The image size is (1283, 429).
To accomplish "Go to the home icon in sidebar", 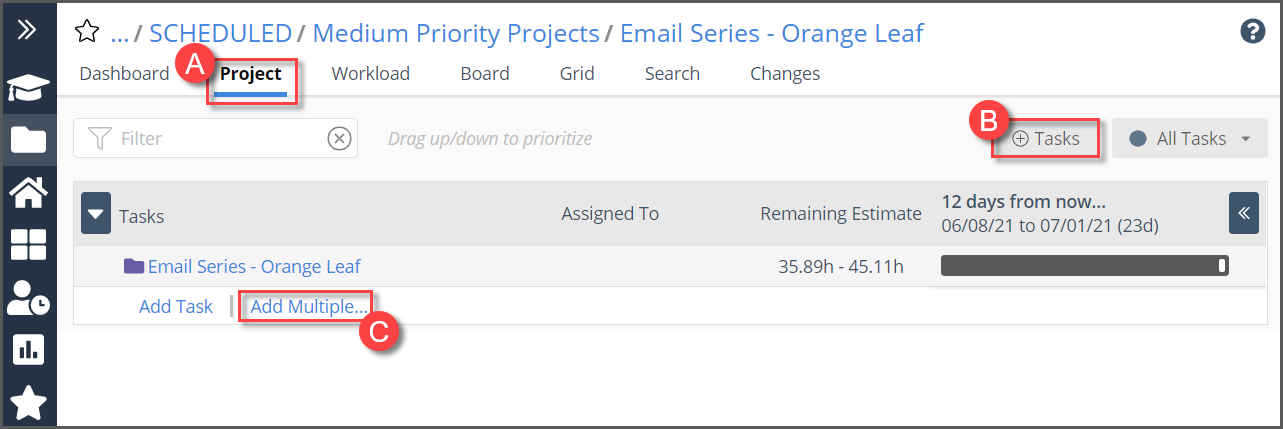I will coord(28,192).
